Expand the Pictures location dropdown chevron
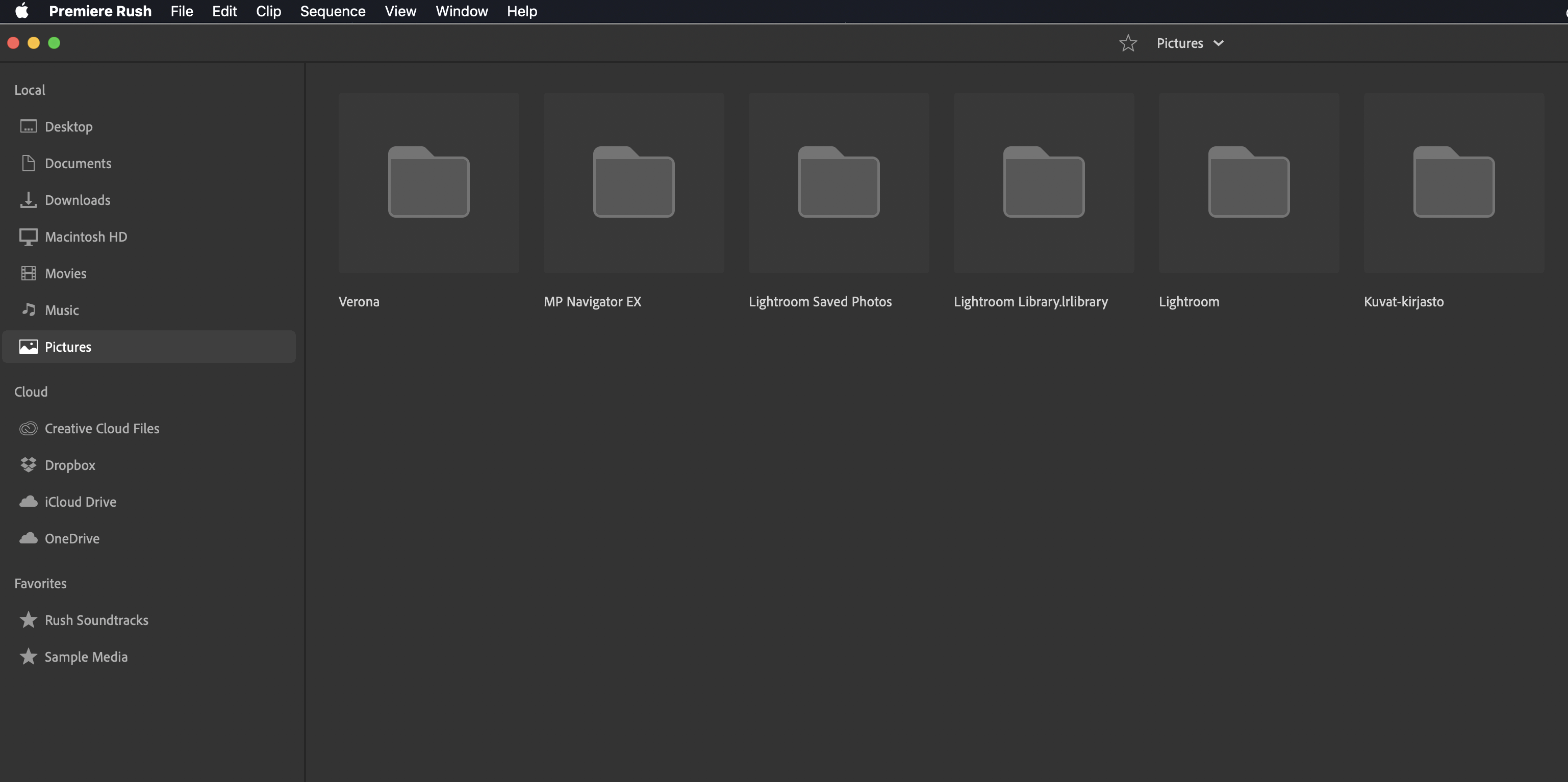The image size is (1568, 782). point(1218,43)
